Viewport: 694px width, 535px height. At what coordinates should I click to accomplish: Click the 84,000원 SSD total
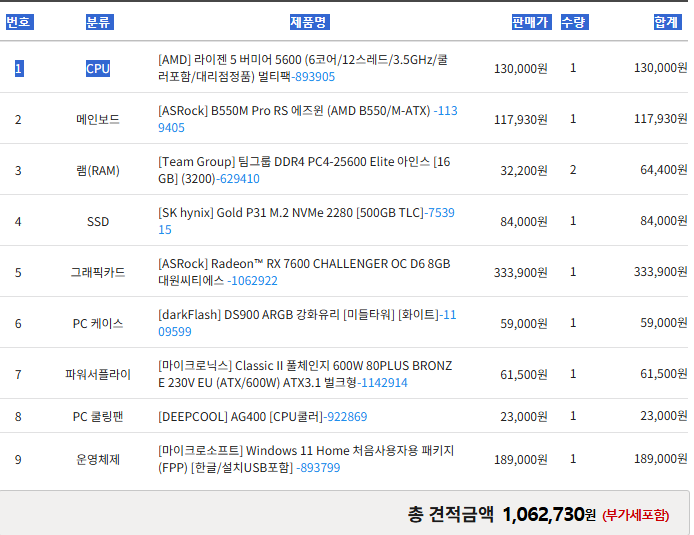[x=663, y=220]
